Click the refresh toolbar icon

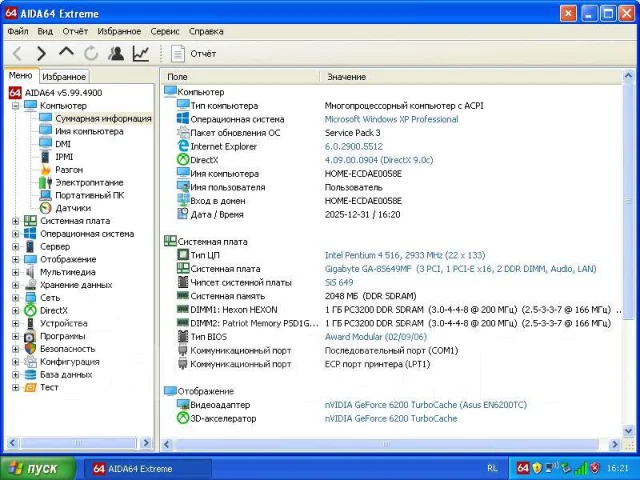(91, 53)
